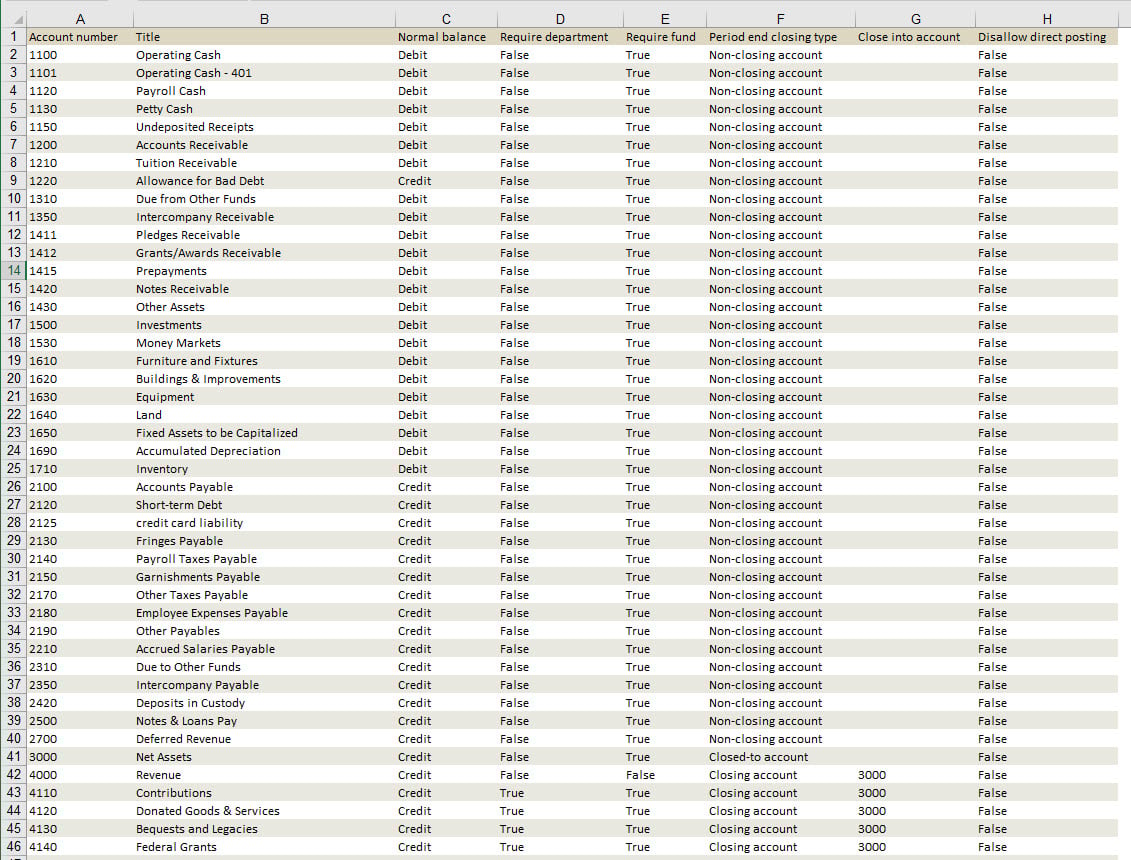Select the 'Period end closing type' header cell

pos(773,37)
